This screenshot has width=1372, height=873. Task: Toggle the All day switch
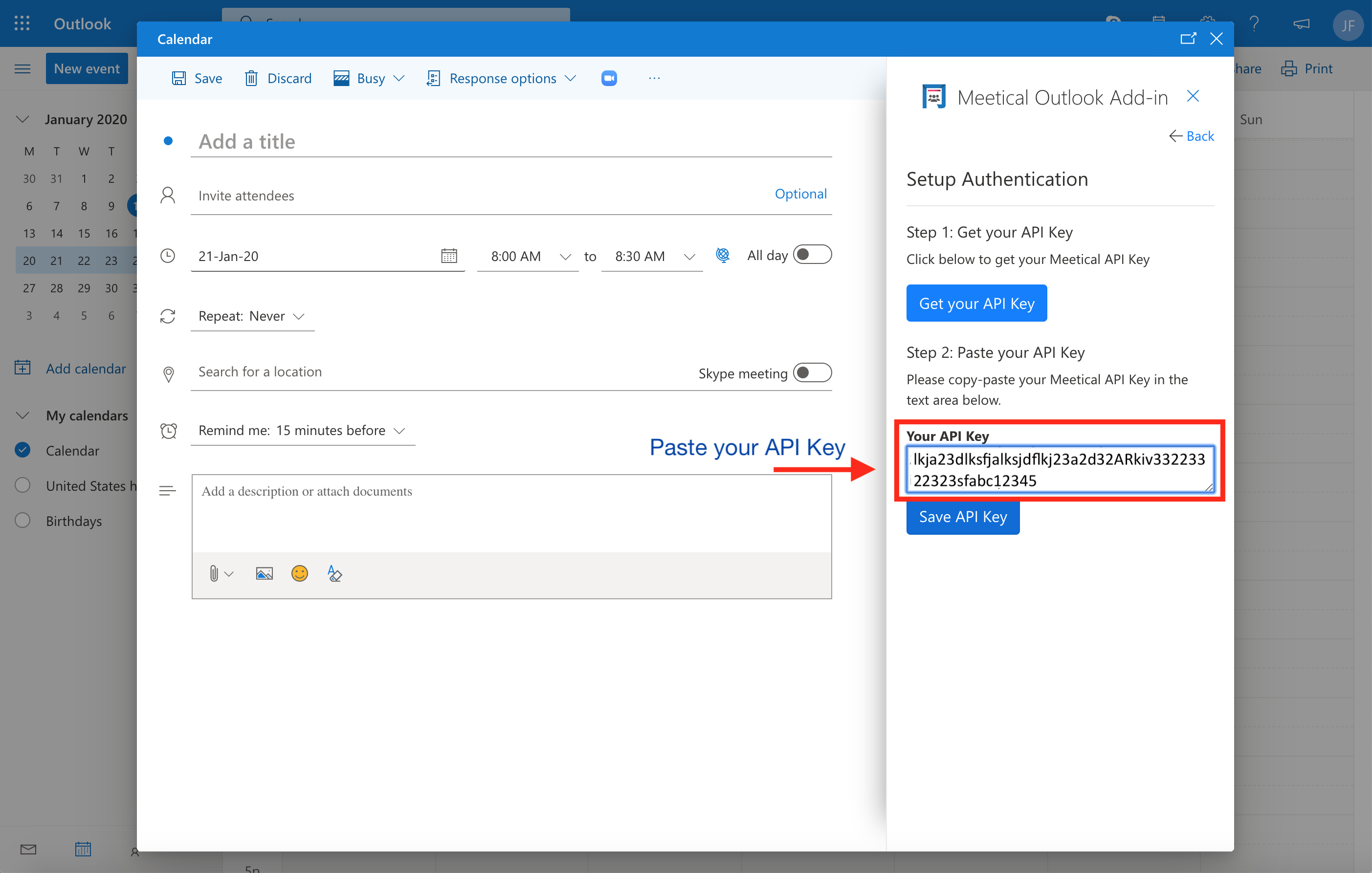812,255
